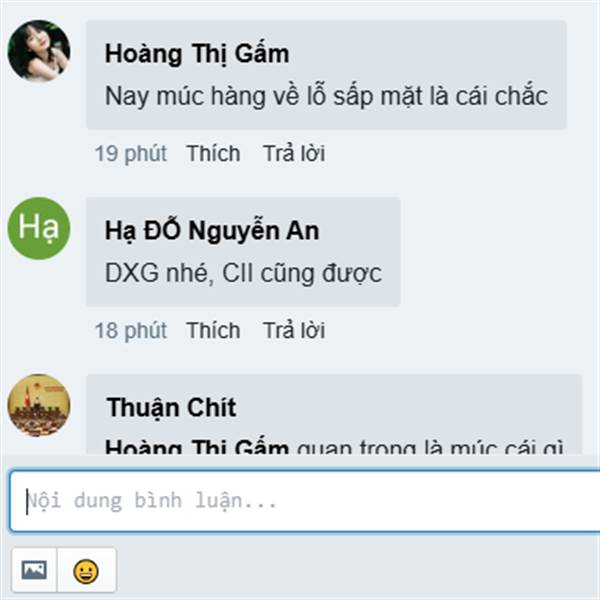Click into the Nội dung bình luận field
The height and width of the screenshot is (600, 600).
(305, 501)
